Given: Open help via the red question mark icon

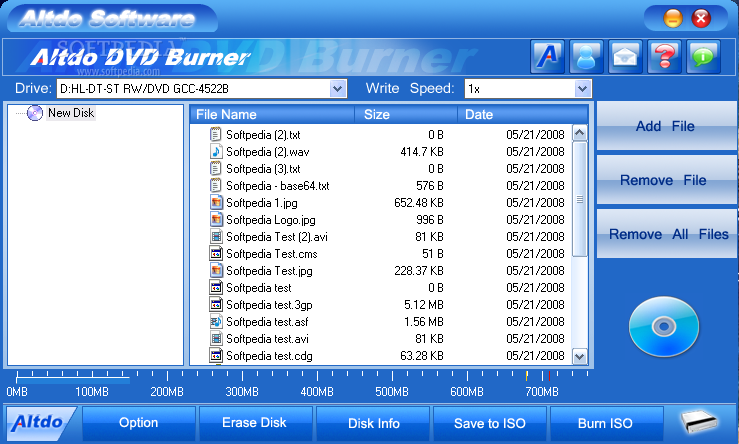Looking at the screenshot, I should point(665,57).
